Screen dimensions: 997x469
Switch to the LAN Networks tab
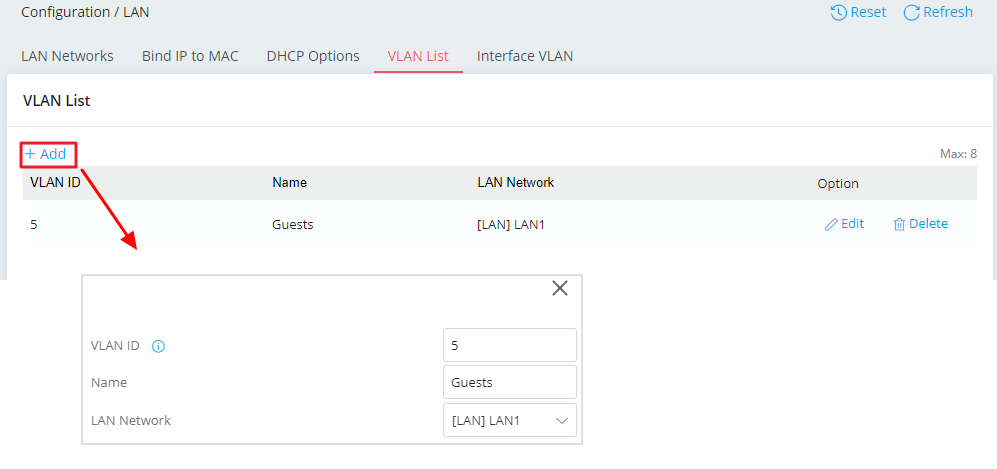[x=67, y=56]
